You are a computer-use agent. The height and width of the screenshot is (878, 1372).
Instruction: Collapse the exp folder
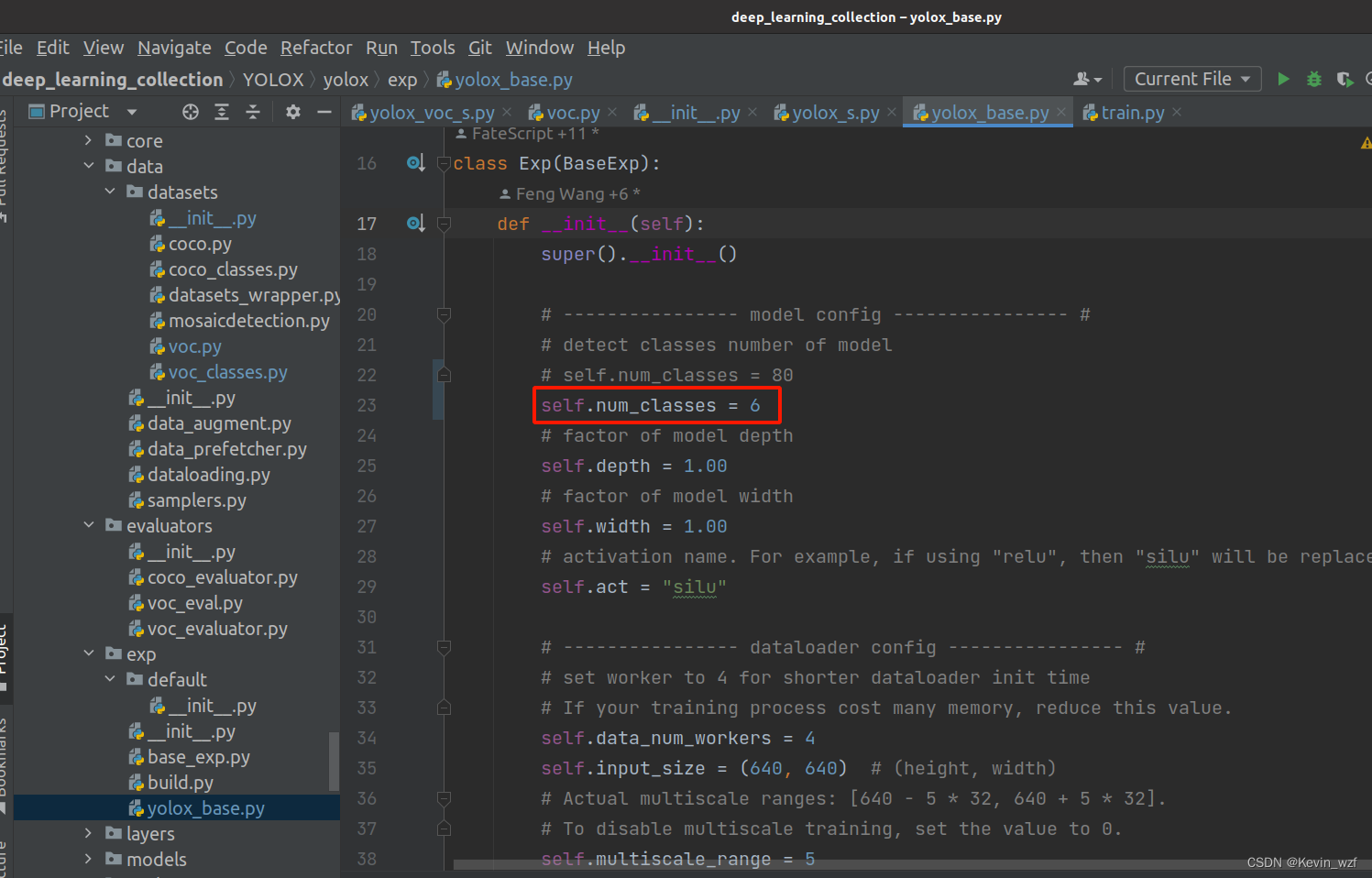pyautogui.click(x=88, y=653)
